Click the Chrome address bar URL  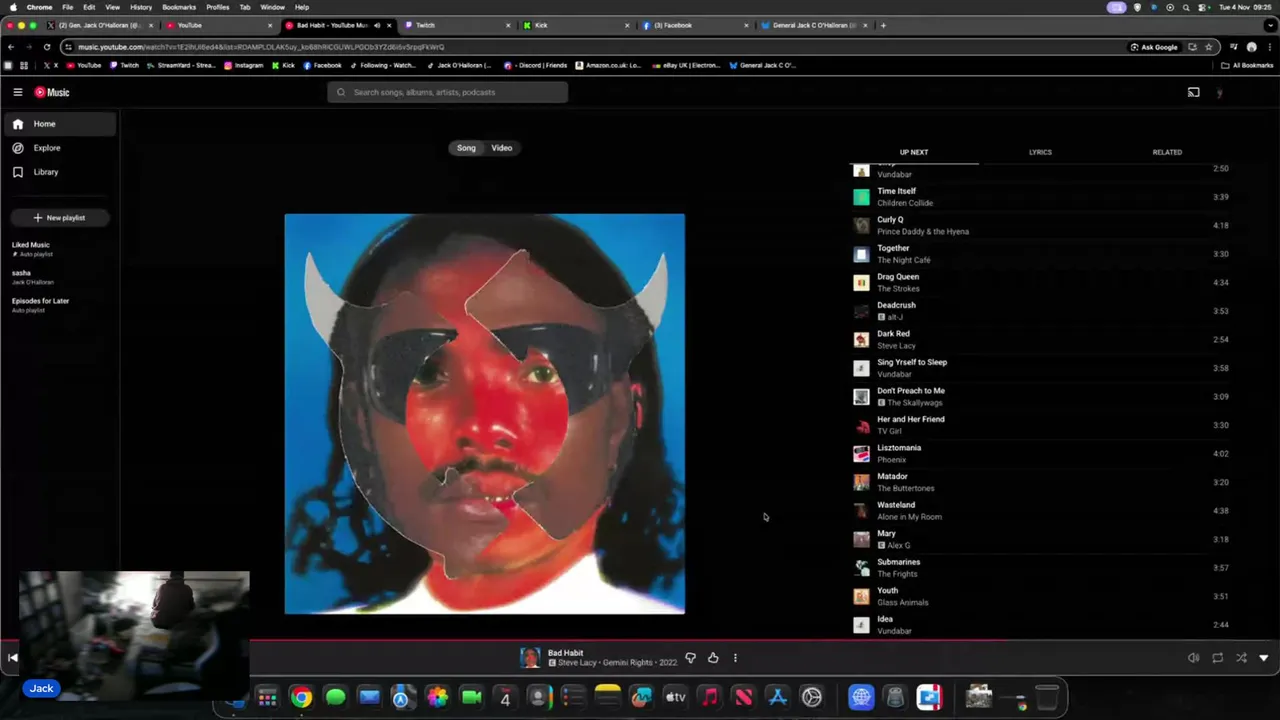click(261, 47)
